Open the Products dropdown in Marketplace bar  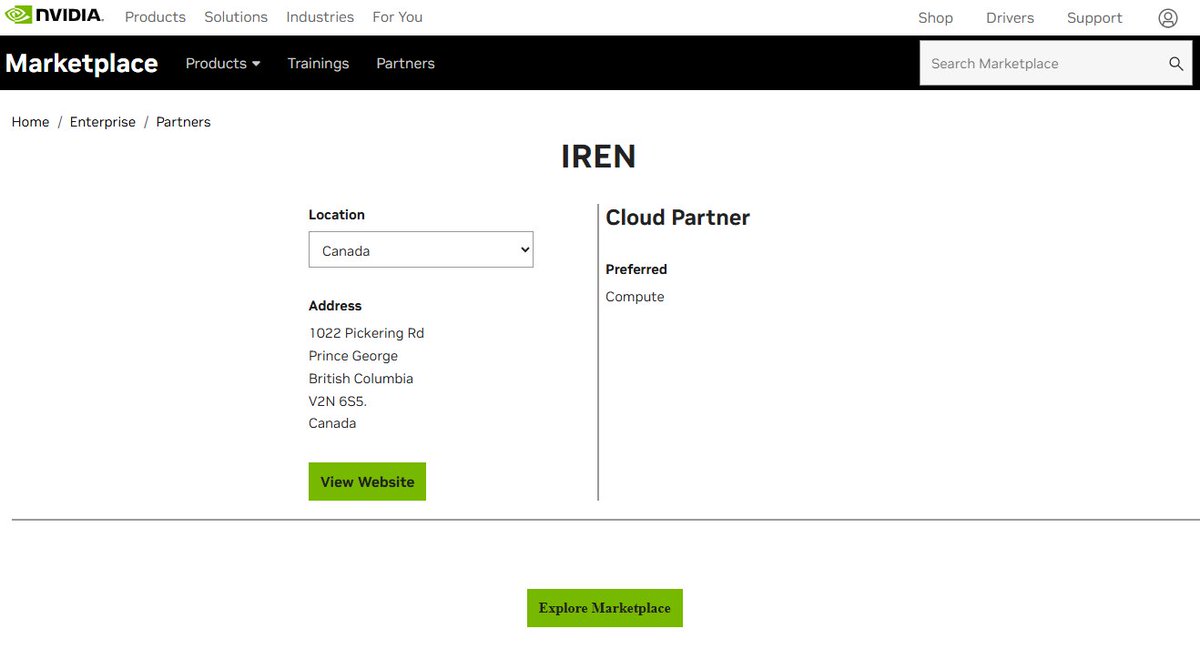(223, 63)
